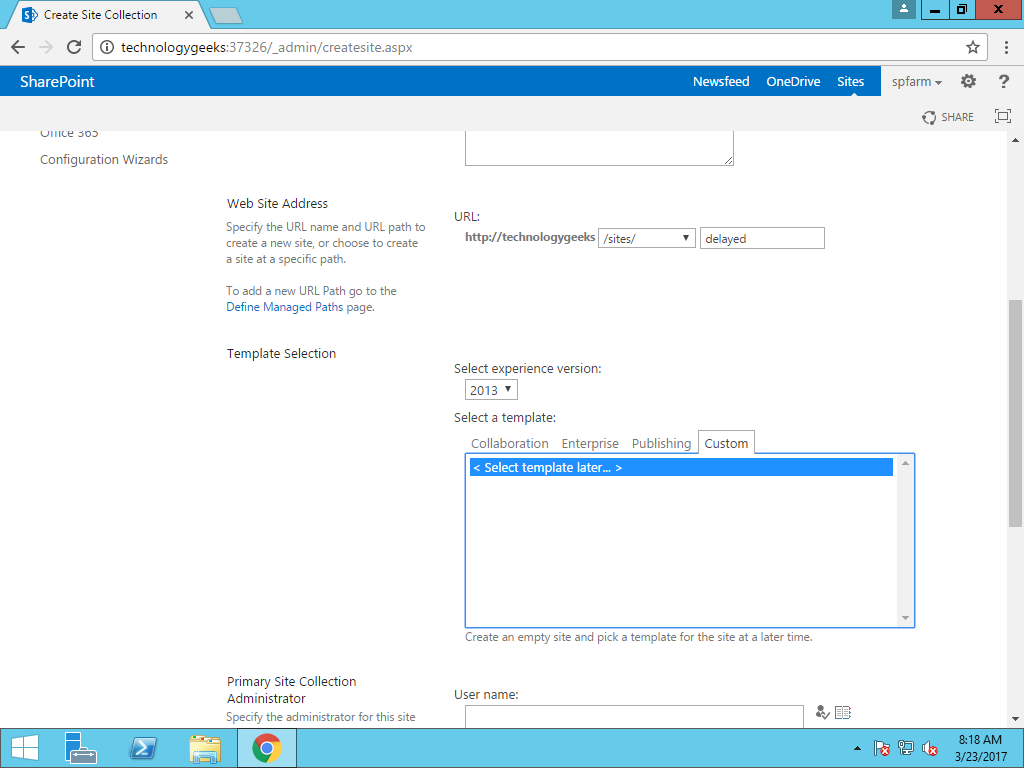Viewport: 1024px width, 768px height.
Task: Open Configuration Wizards link
Action: 104,159
